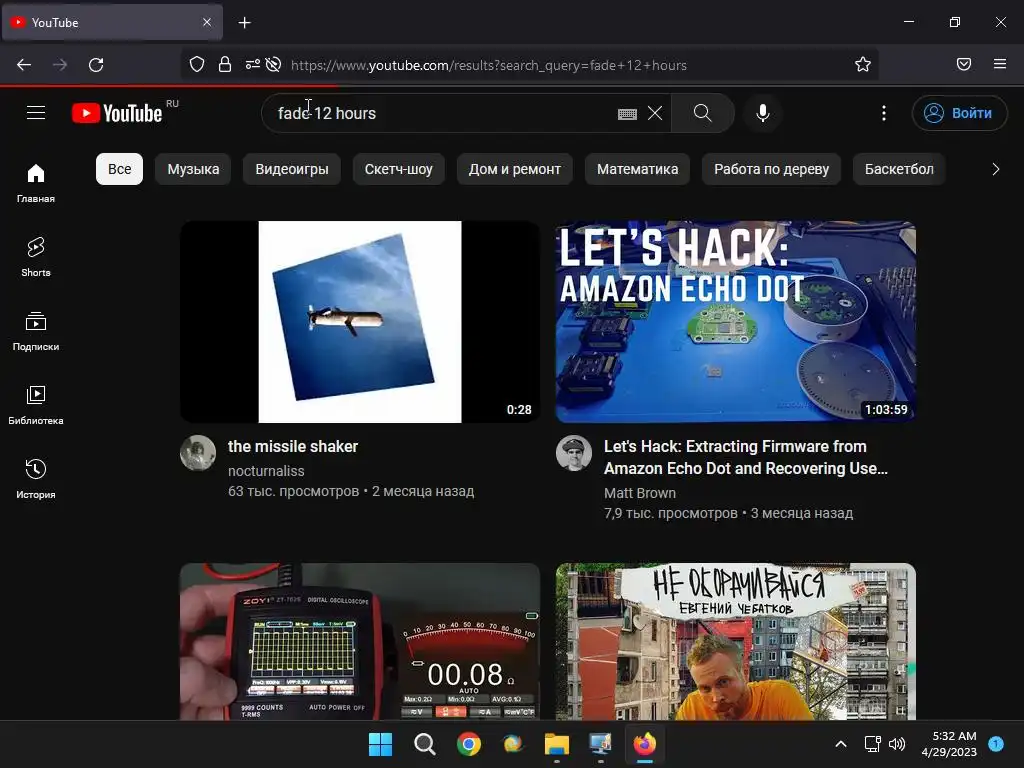This screenshot has height=768, width=1024.
Task: Bookmark this page with the star
Action: [863, 64]
